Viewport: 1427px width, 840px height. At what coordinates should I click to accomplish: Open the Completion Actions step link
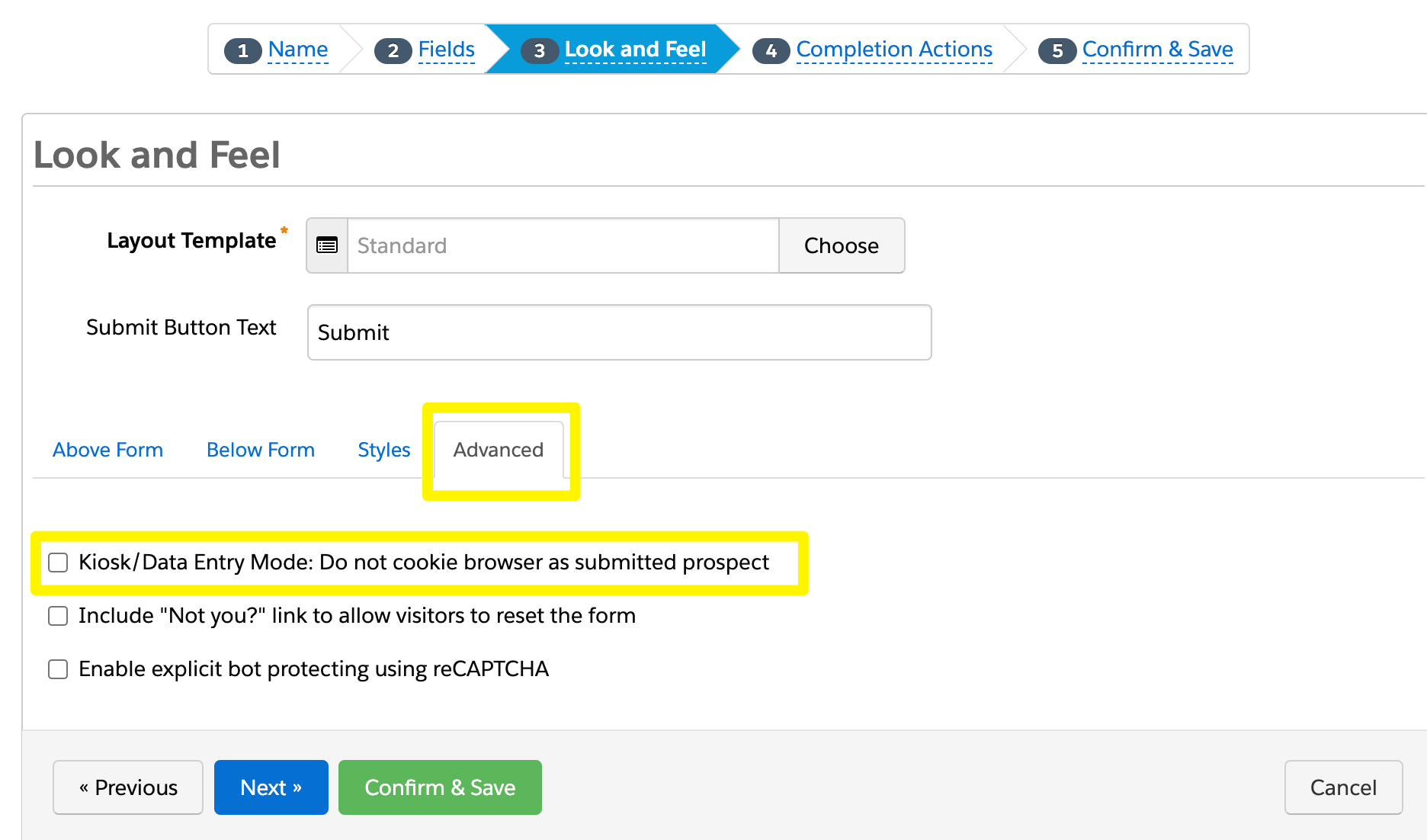click(894, 50)
